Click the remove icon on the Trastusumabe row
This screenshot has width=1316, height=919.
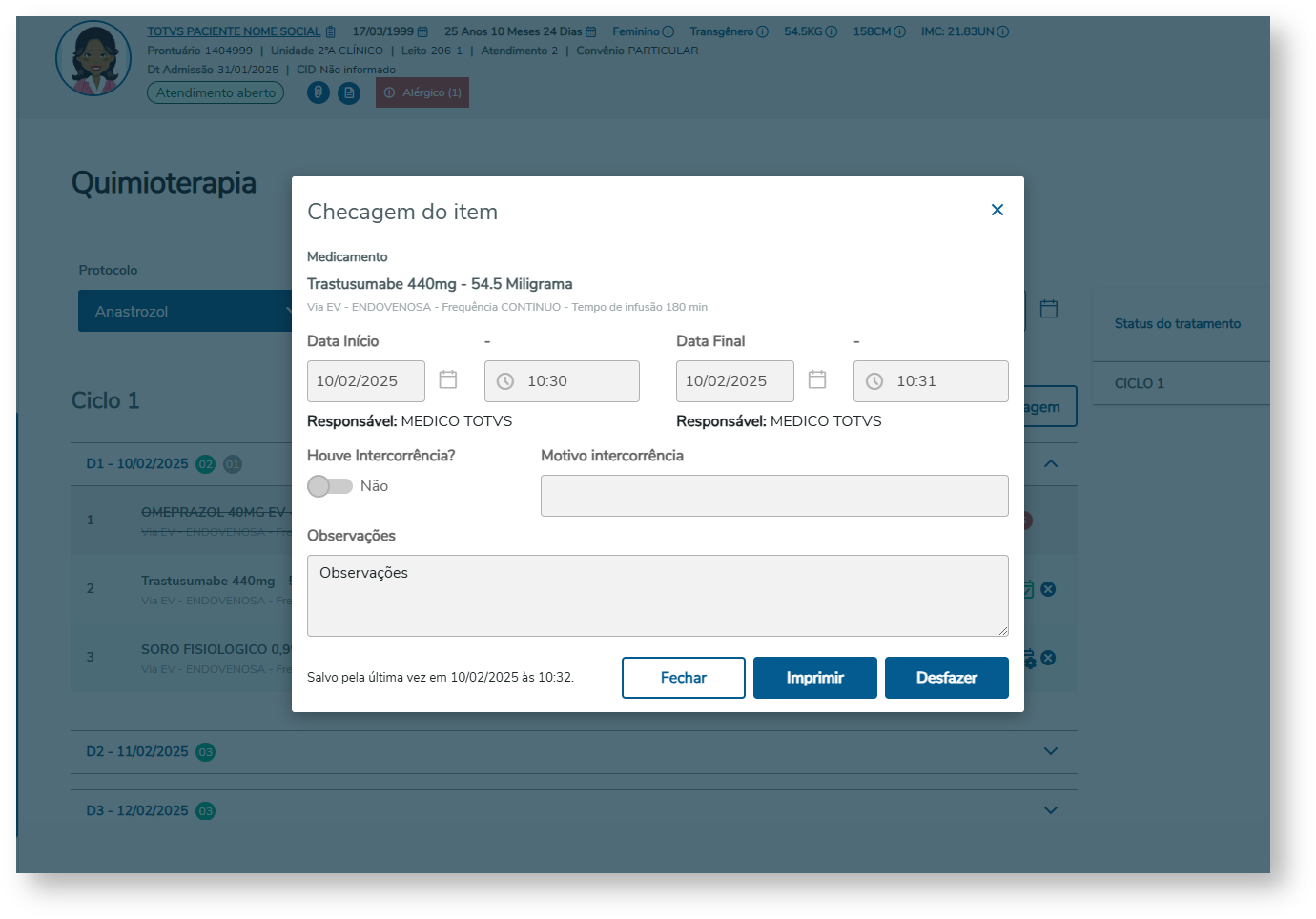[x=1048, y=589]
